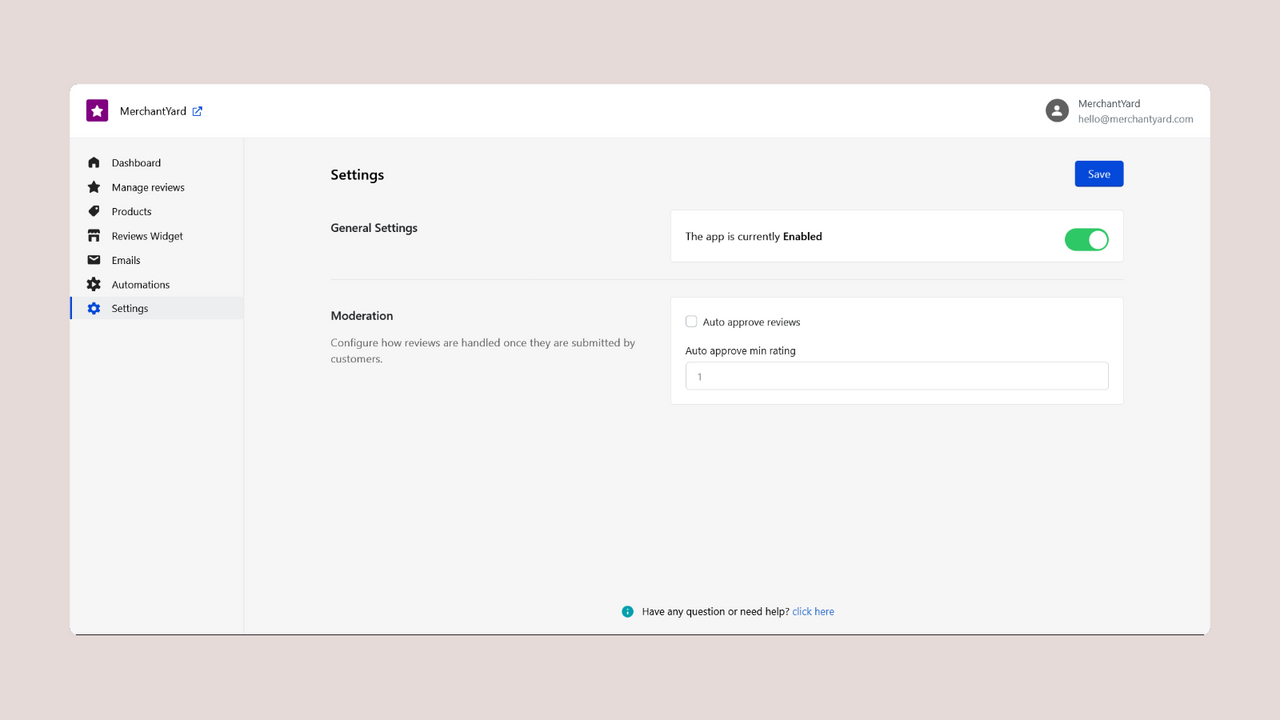This screenshot has height=720, width=1280.
Task: Select the Manage reviews star icon
Action: click(94, 187)
